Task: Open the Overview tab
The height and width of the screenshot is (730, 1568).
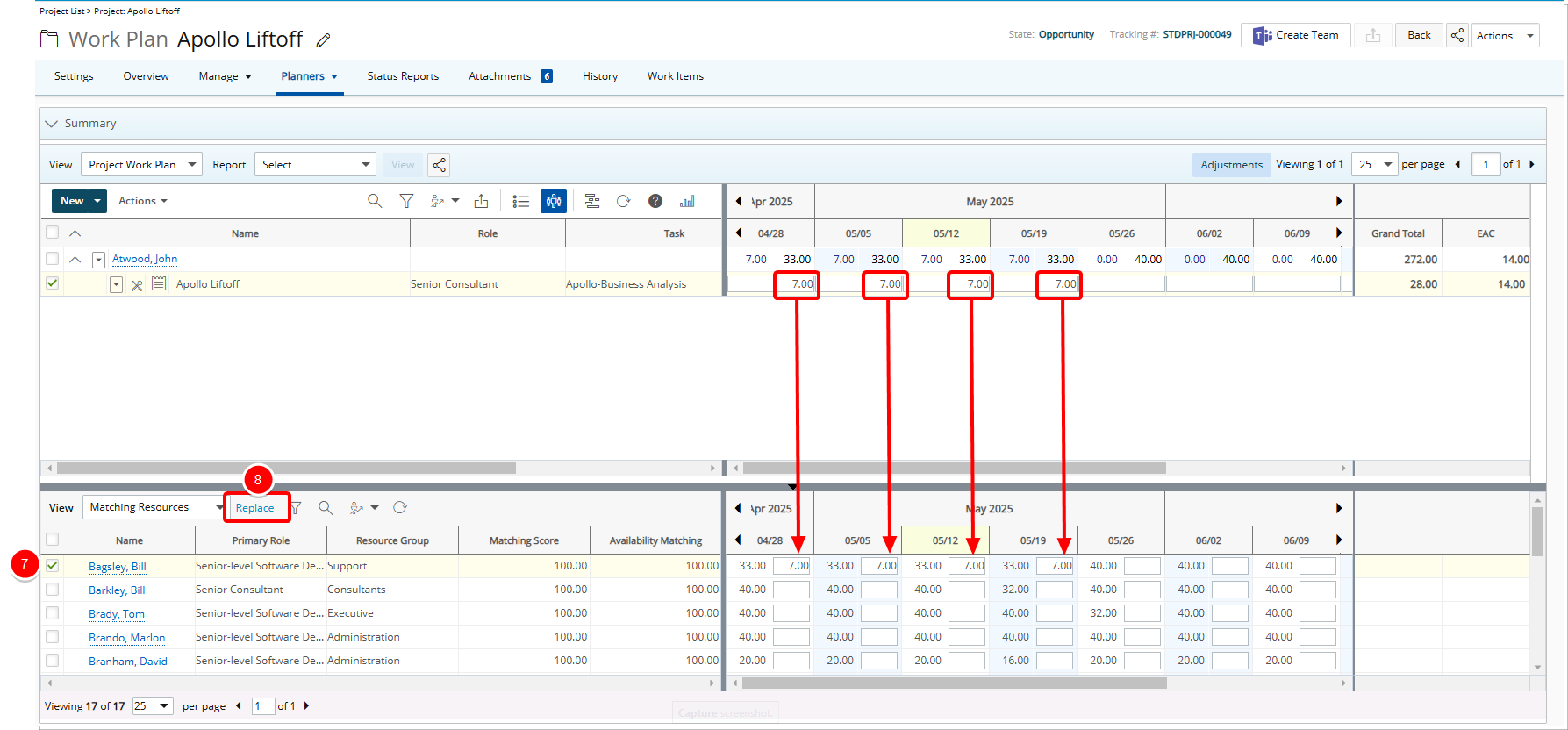Action: (x=146, y=76)
